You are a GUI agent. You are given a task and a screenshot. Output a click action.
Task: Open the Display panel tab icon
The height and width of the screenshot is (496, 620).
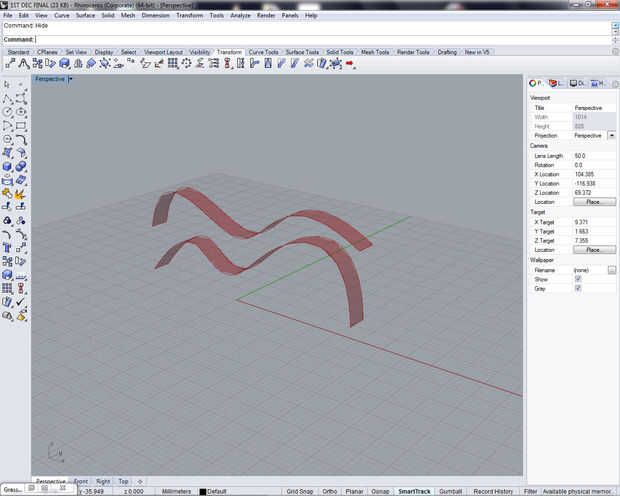click(x=575, y=84)
